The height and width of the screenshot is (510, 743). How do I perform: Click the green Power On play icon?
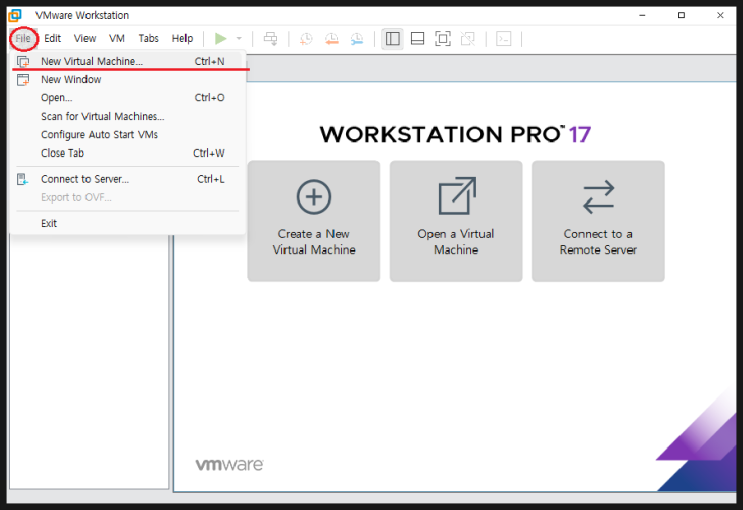[x=220, y=38]
